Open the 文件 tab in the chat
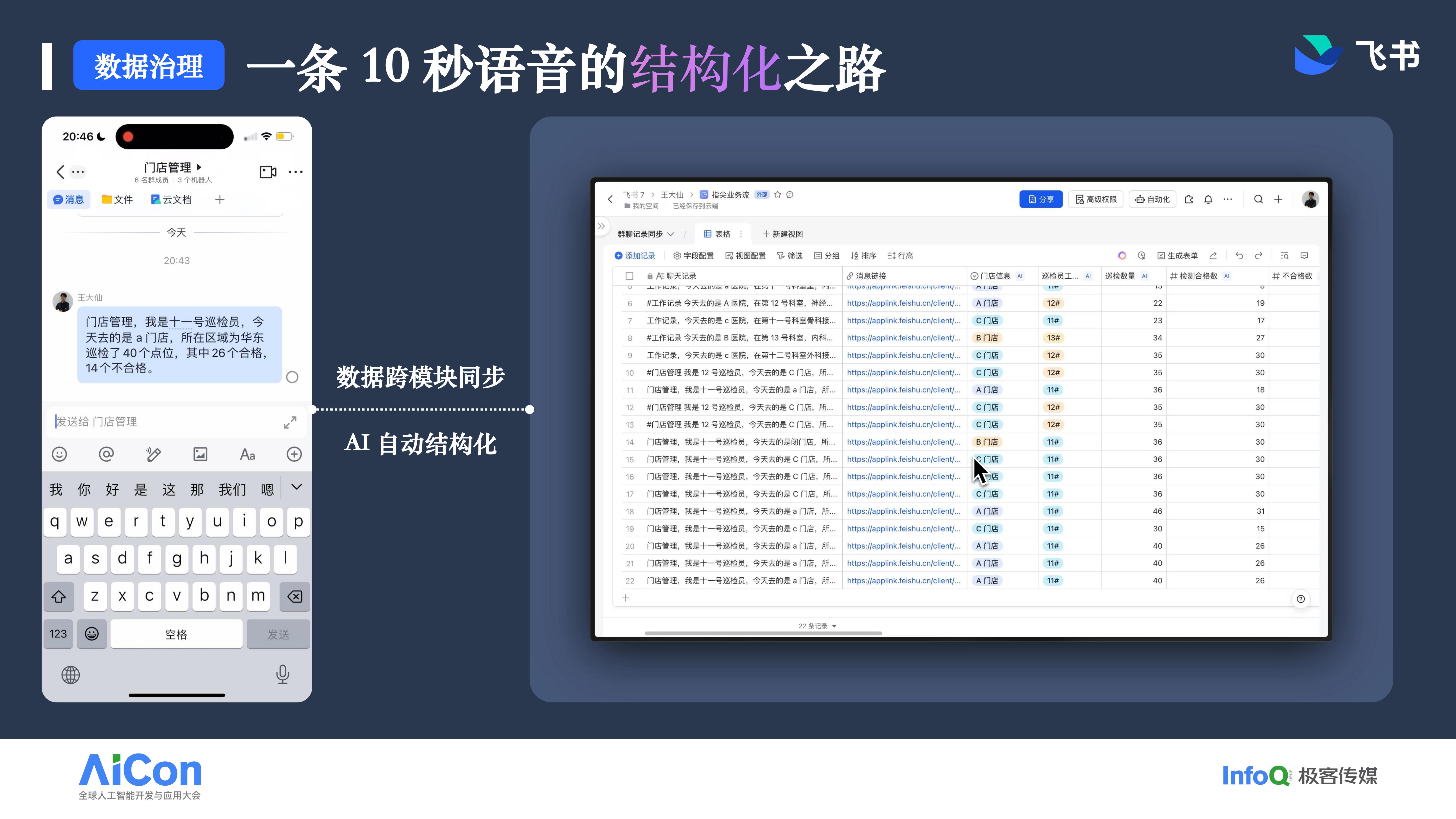Viewport: 1456px width, 819px height. [x=117, y=199]
